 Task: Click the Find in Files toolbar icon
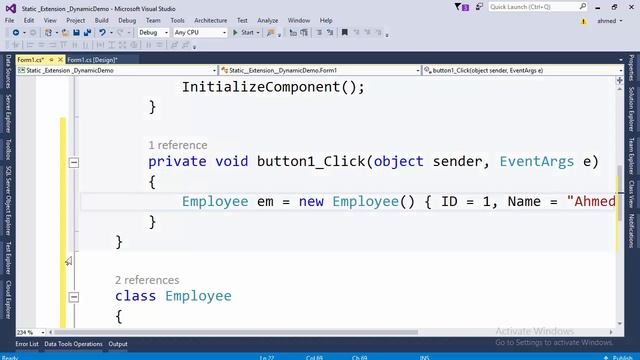coord(271,33)
